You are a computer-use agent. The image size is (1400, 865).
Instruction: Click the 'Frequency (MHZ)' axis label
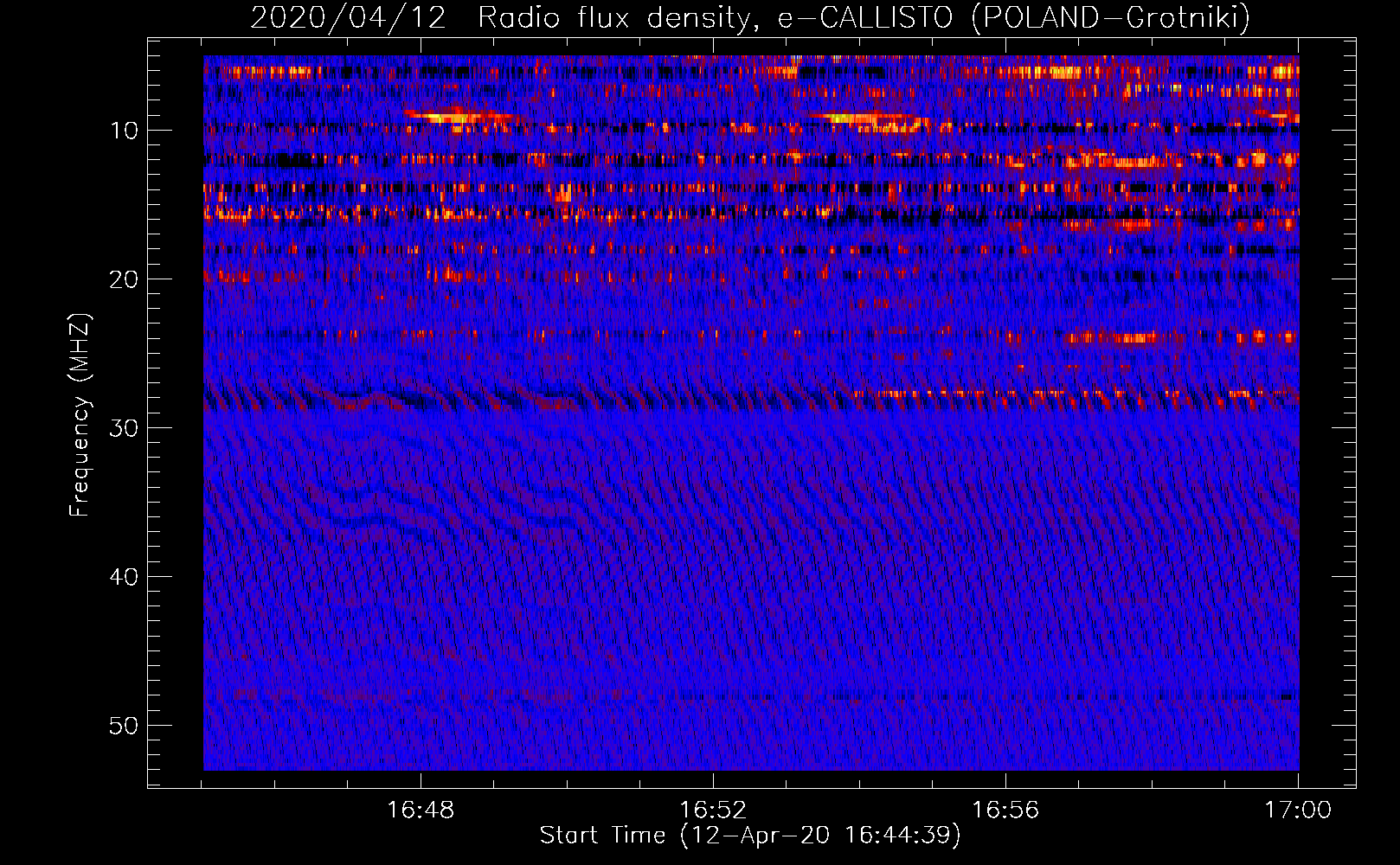click(x=80, y=415)
